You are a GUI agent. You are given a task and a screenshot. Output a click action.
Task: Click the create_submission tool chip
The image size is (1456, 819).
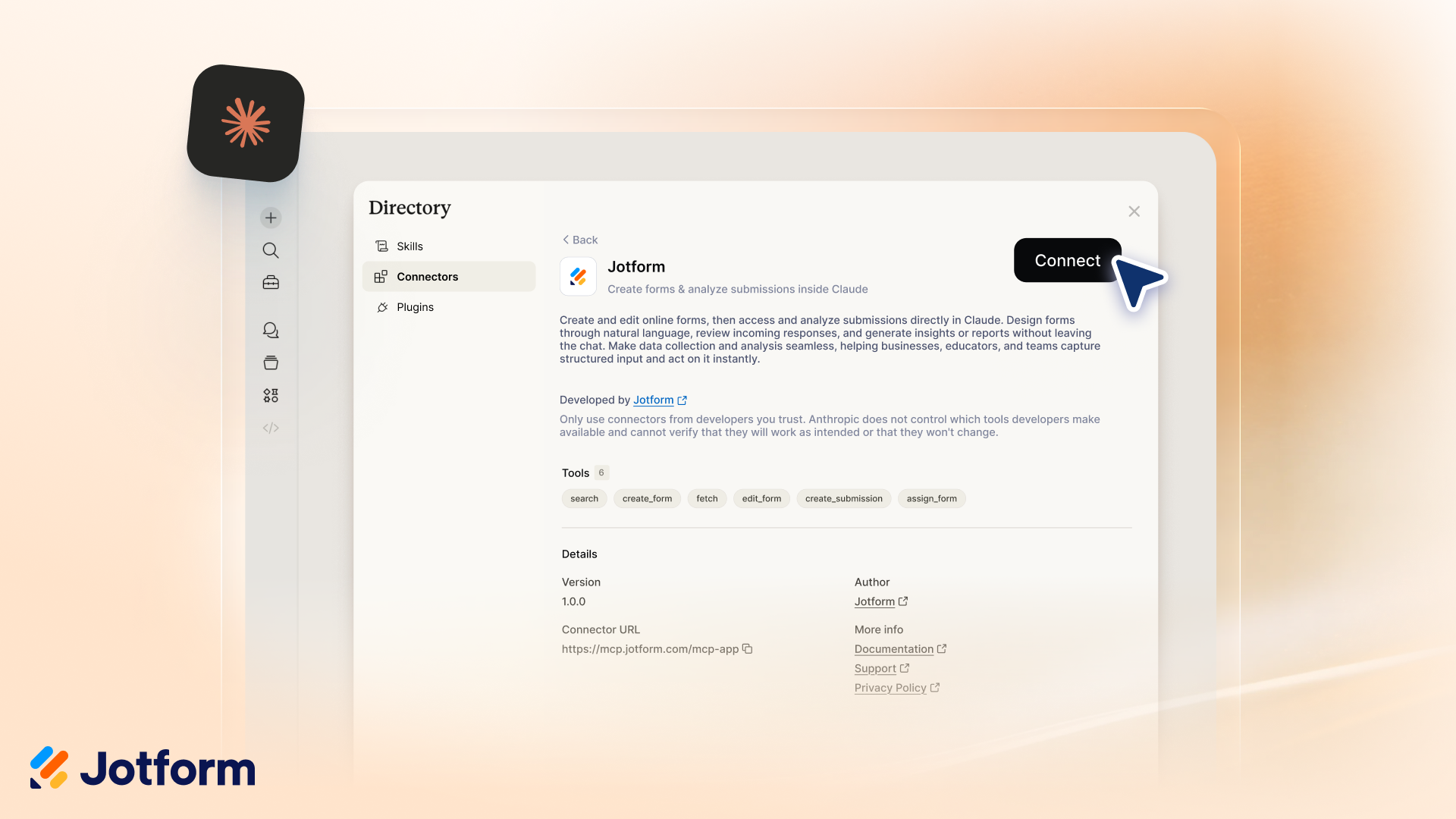point(844,498)
